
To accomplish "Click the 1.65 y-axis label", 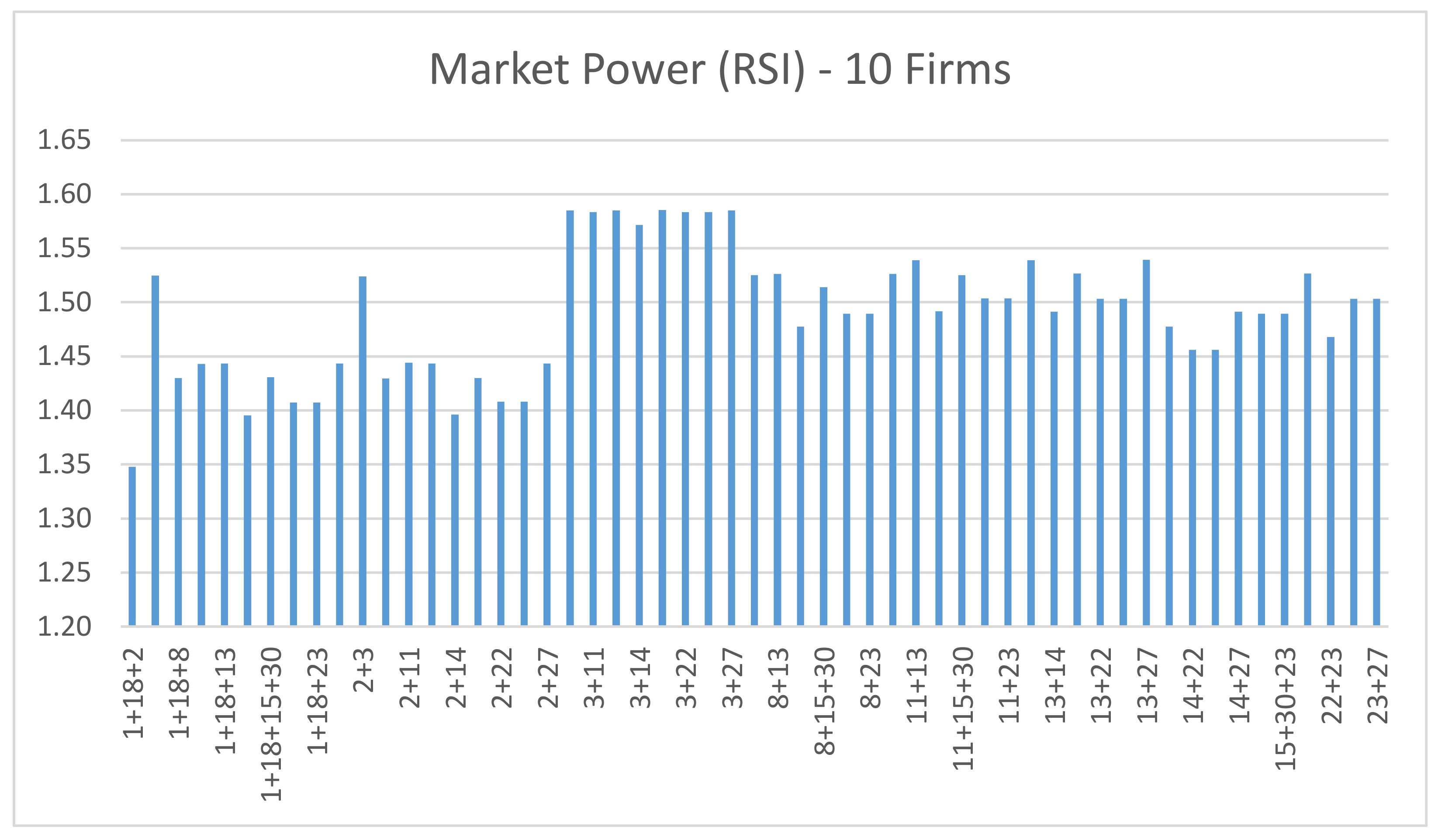I will 64,140.
